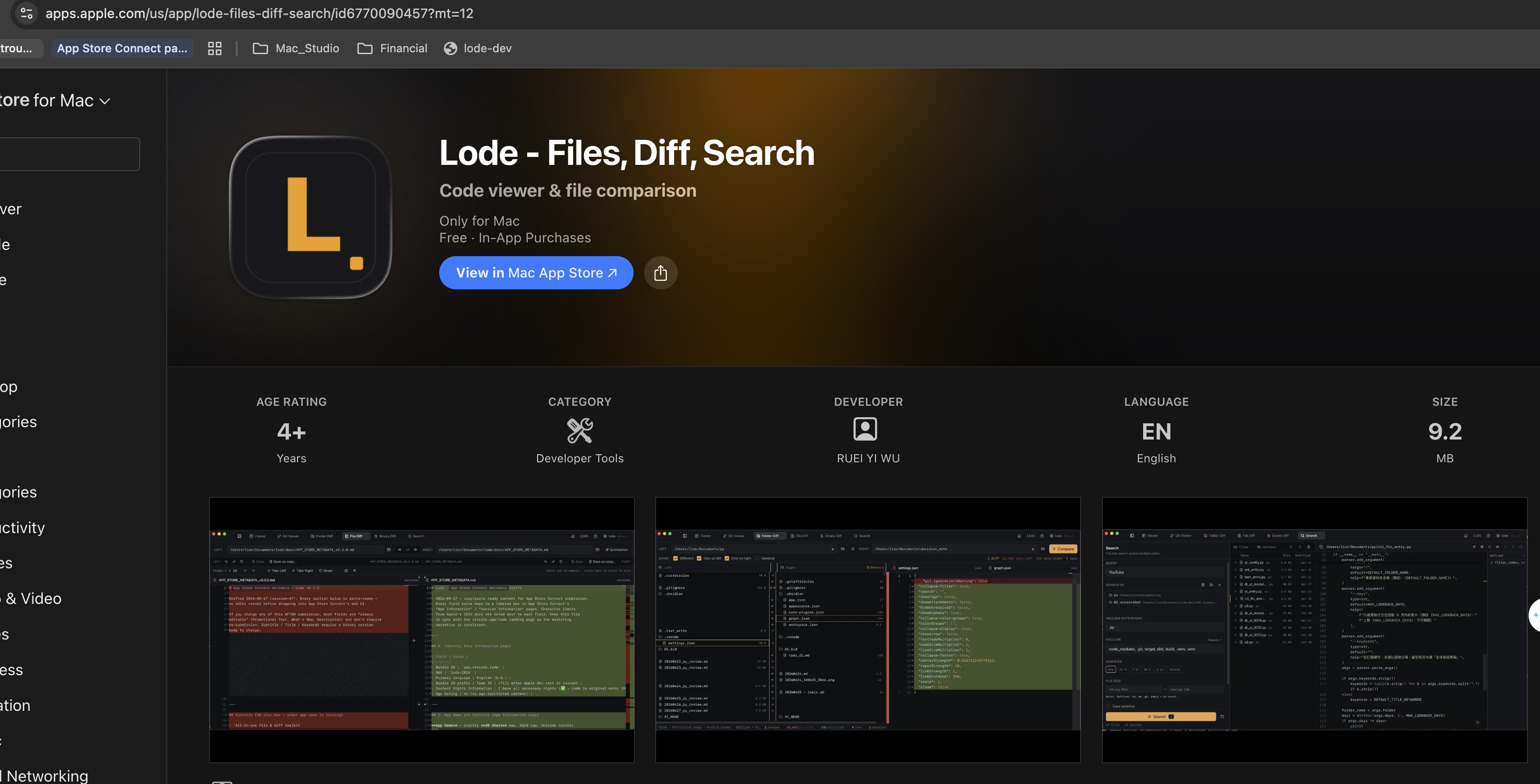Click the Code viewer & file comparison subtitle

point(568,191)
